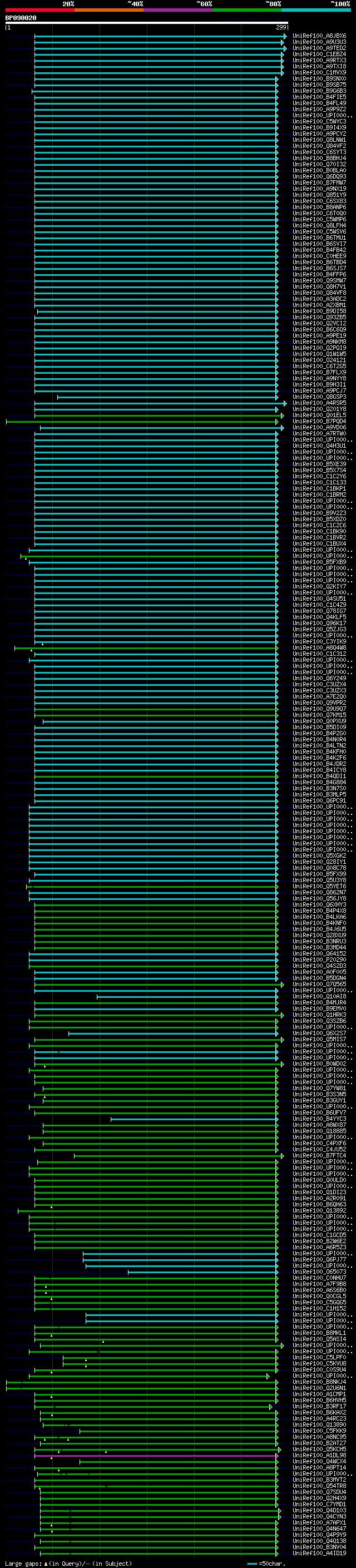Select label UniRef100_Q7Q565
The width and height of the screenshot is (356, 1568).
click(319, 985)
